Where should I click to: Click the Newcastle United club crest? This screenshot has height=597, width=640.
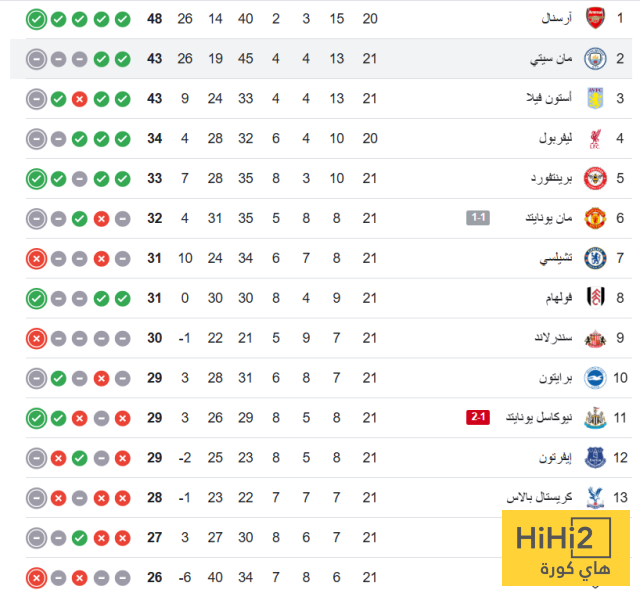[x=594, y=418]
